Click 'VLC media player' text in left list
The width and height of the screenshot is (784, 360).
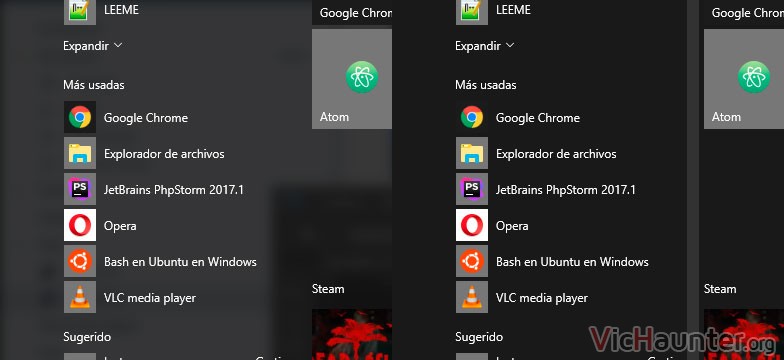150,298
